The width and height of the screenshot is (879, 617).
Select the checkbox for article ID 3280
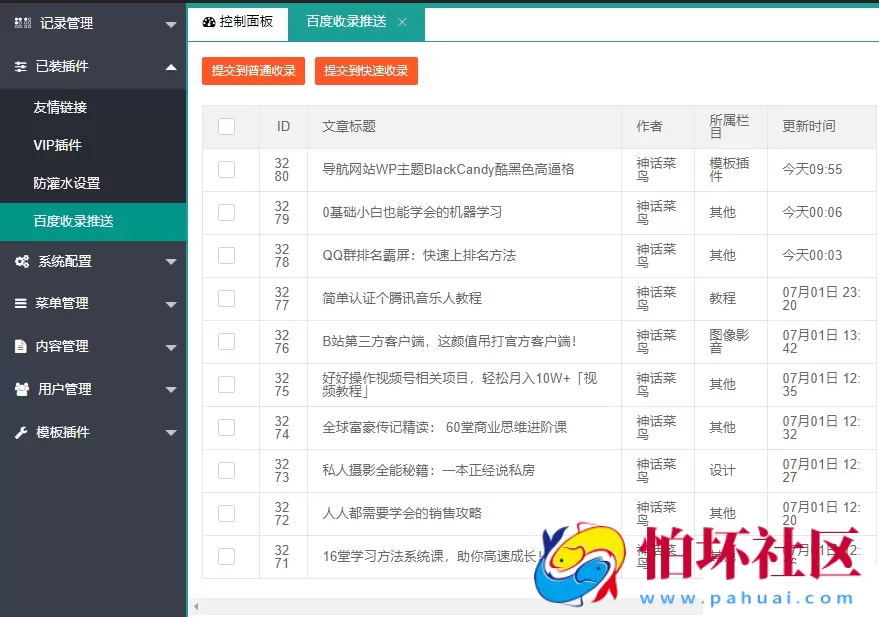pyautogui.click(x=228, y=169)
